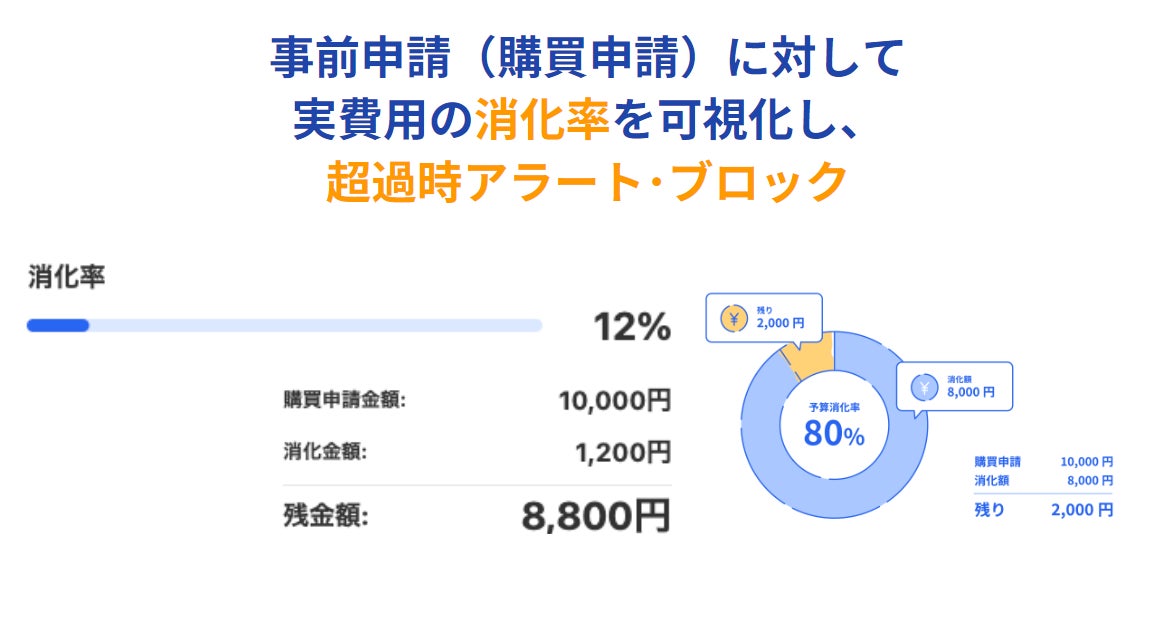Click the 10,000円 purchase request amount
Screen dimensions: 1164x639
tap(614, 401)
